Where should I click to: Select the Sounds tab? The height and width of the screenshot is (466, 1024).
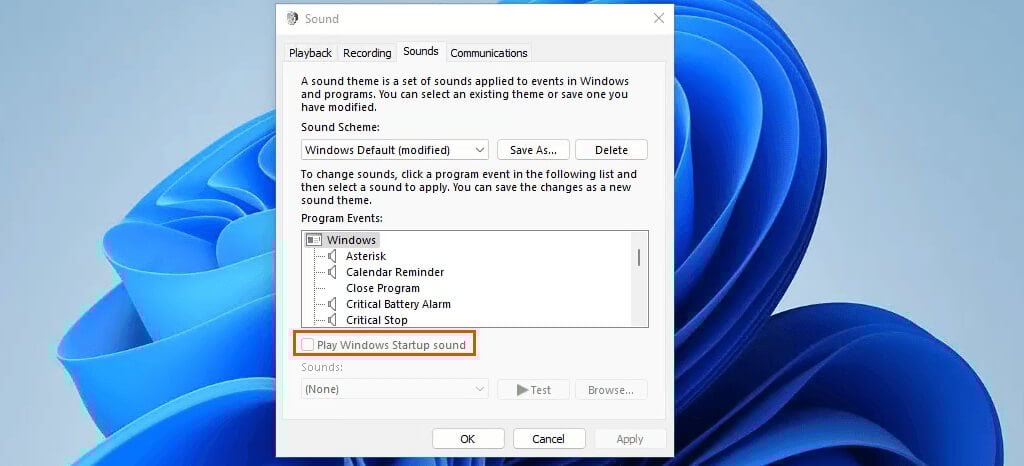(421, 51)
